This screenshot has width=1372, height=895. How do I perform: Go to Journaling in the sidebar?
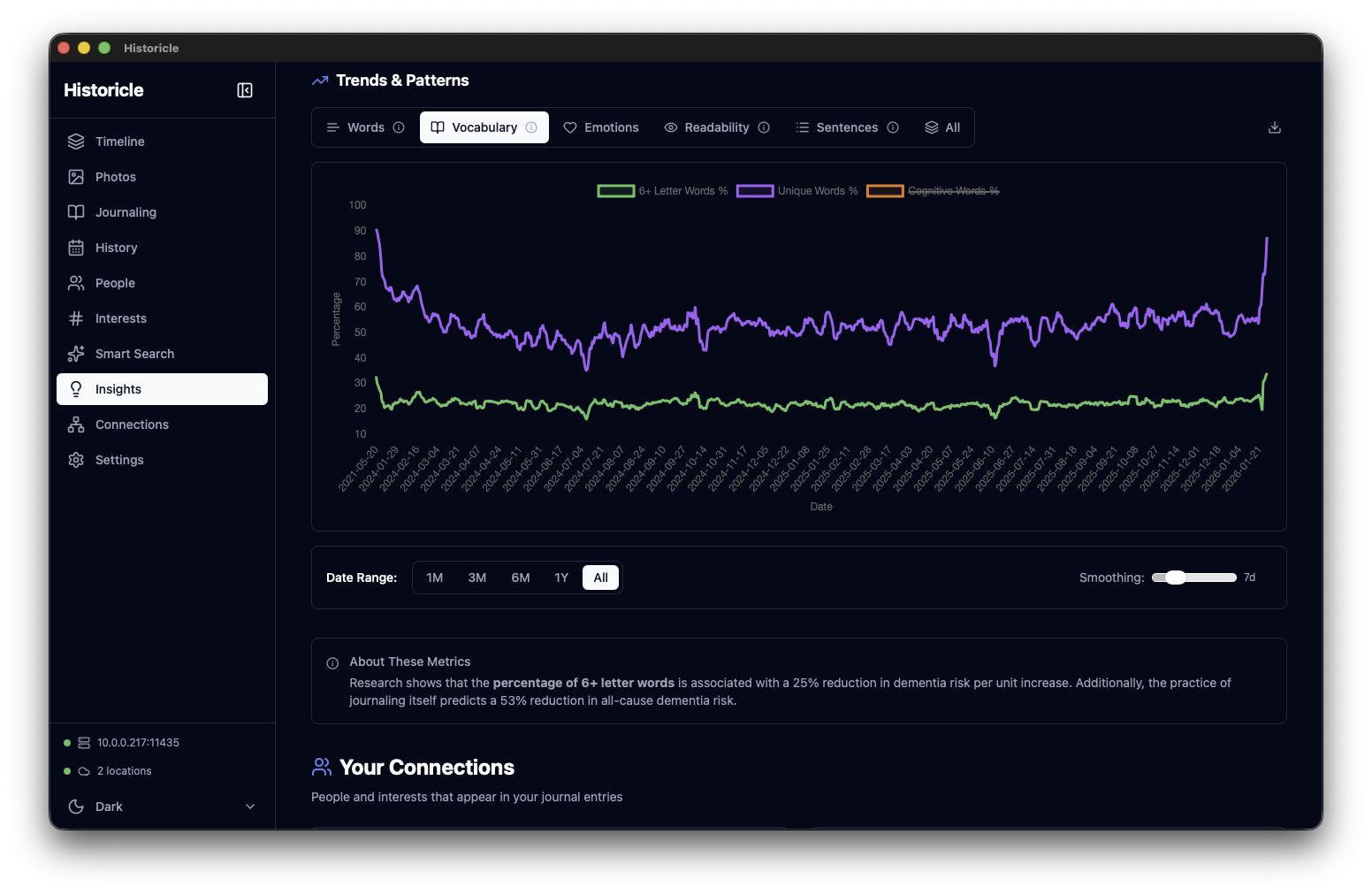coord(126,212)
